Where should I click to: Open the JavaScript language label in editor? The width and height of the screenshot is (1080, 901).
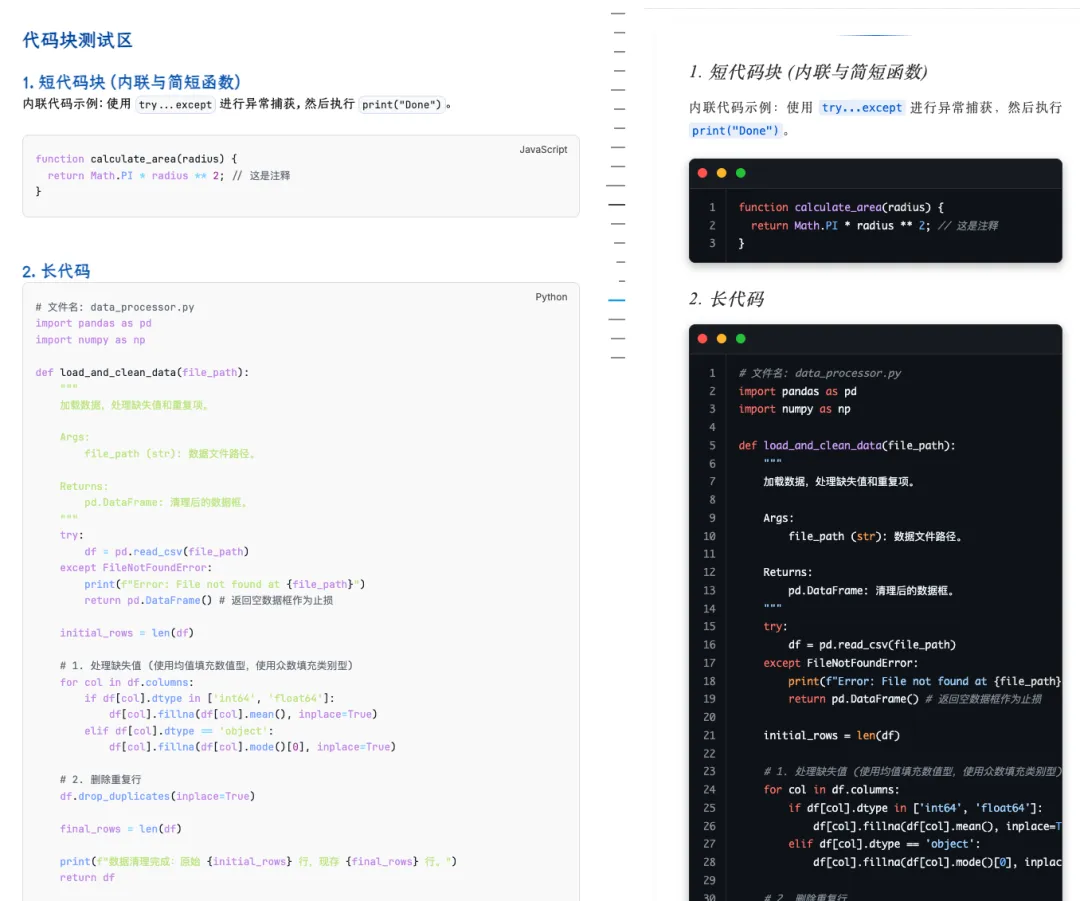pos(543,149)
